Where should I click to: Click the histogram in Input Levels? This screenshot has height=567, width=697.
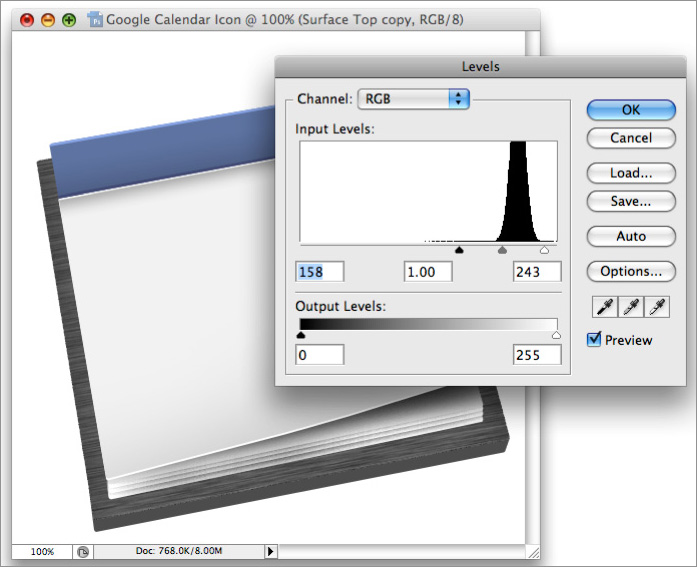[x=428, y=192]
